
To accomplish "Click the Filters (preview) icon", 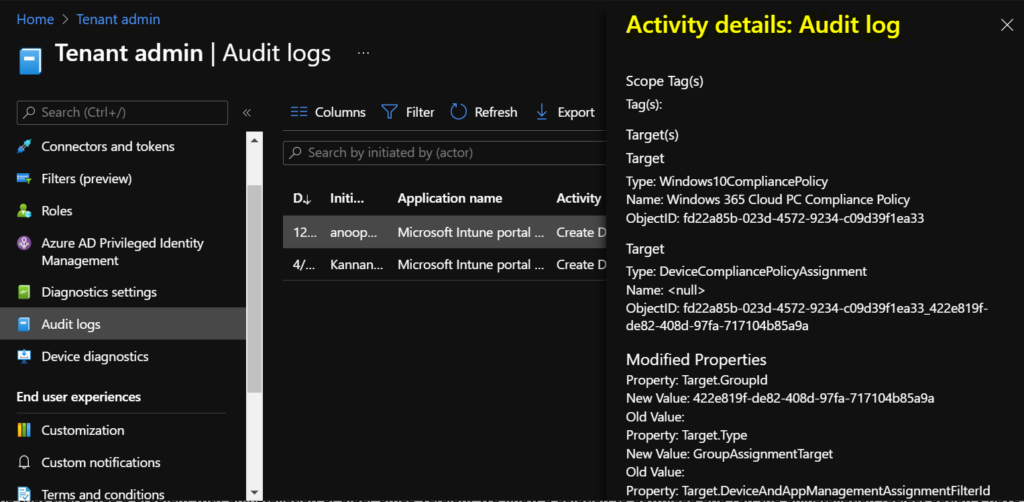I will 24,178.
